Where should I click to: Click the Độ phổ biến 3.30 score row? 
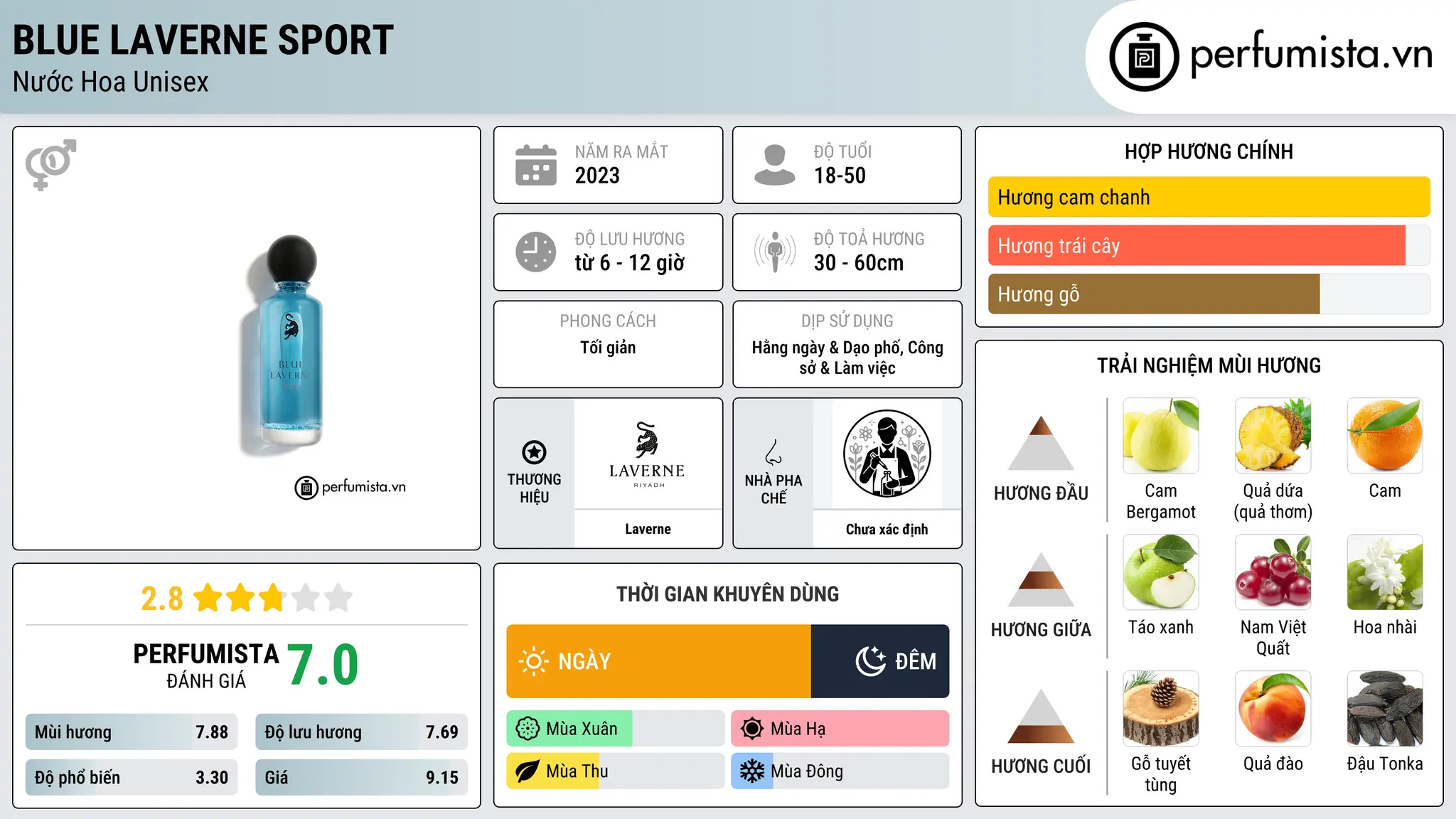click(x=131, y=777)
